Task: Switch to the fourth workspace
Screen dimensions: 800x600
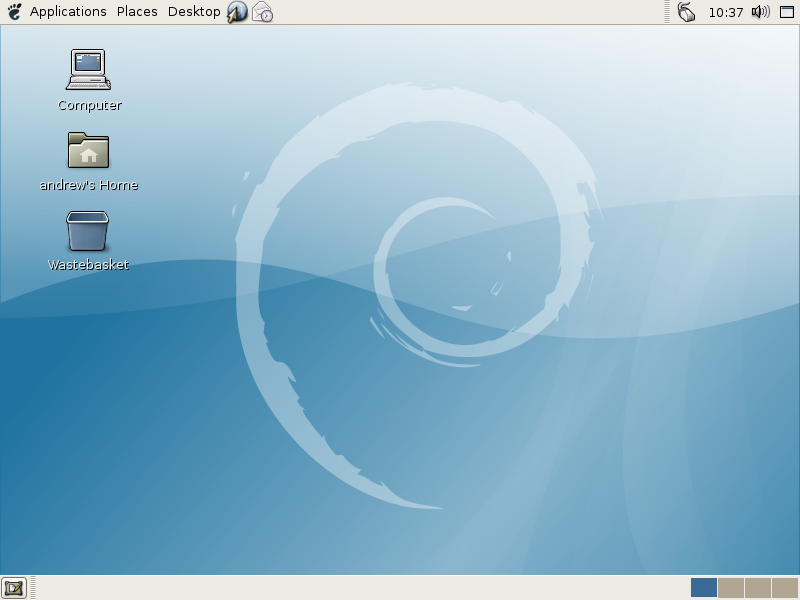Action: pyautogui.click(x=785, y=588)
